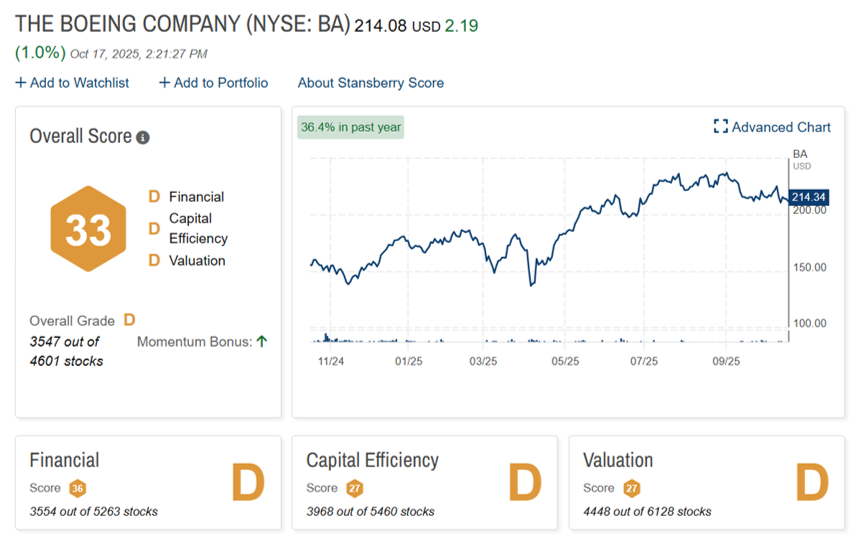Click the Financial score 36 hexagon badge
The image size is (857, 548).
click(77, 488)
